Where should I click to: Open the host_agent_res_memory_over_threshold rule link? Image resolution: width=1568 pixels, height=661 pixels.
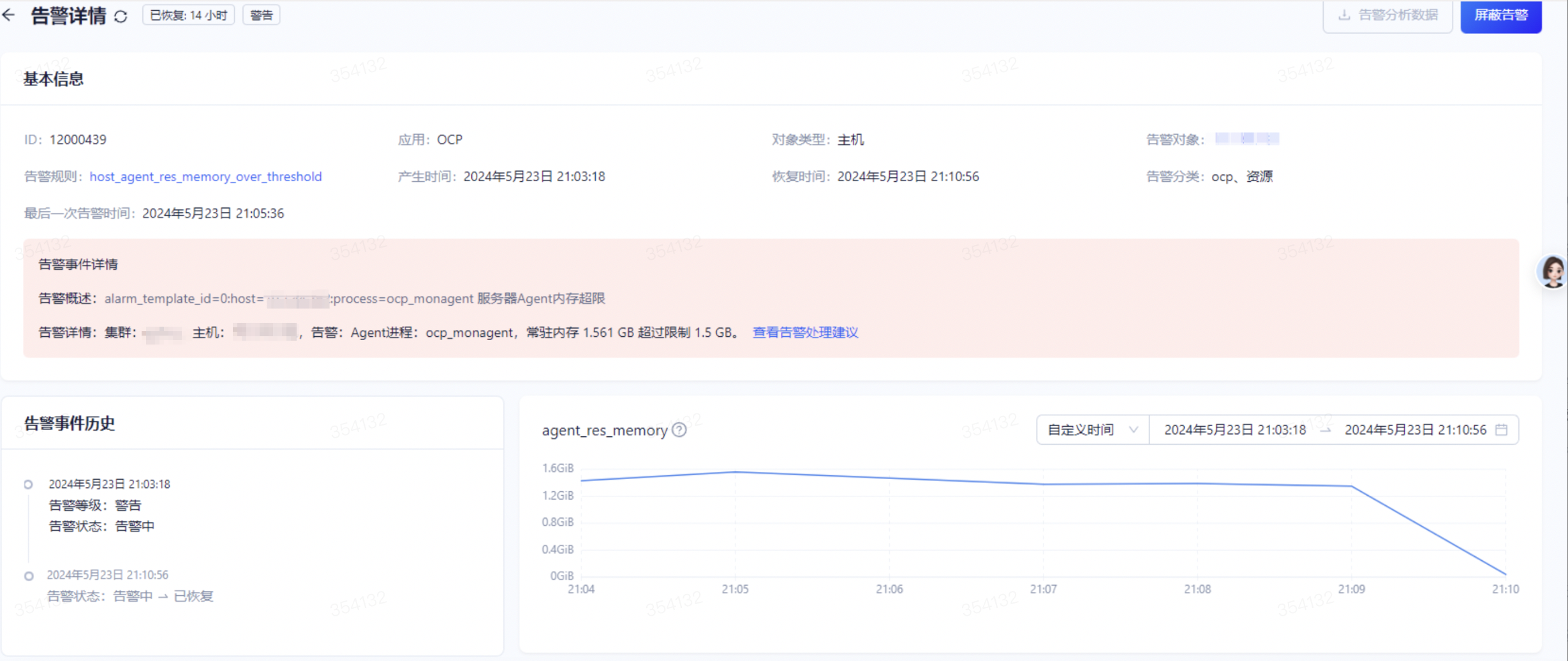point(205,177)
